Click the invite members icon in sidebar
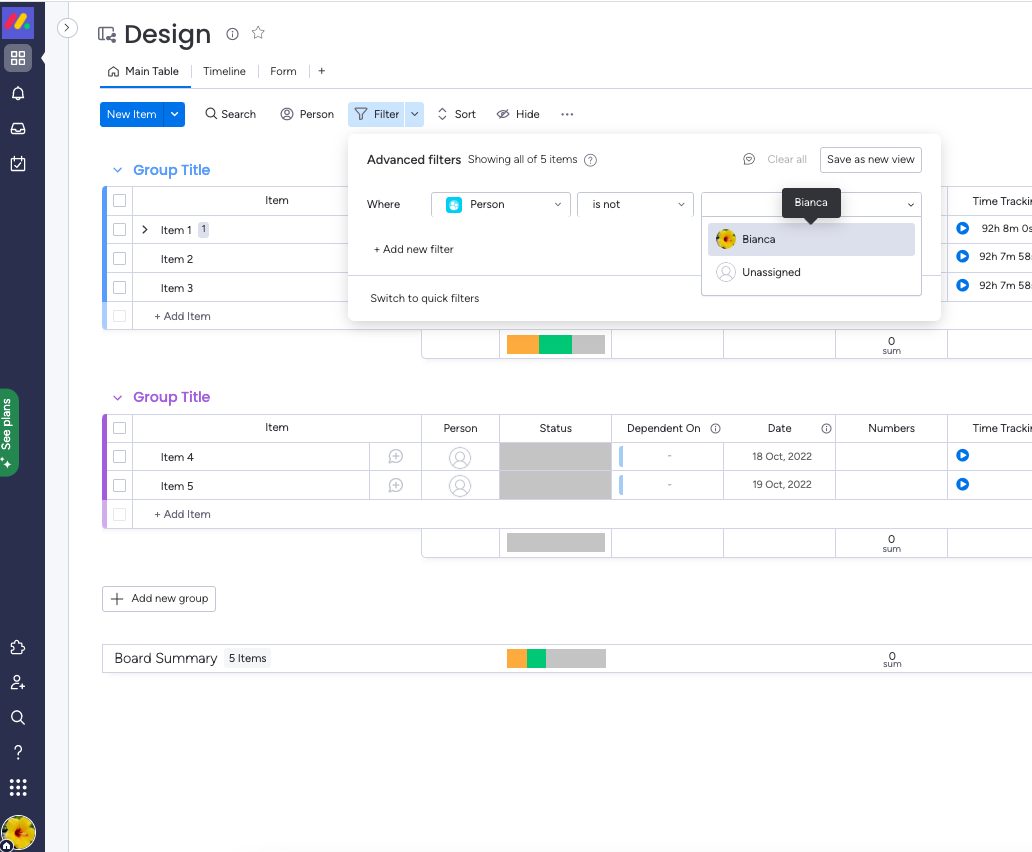 coord(18,682)
